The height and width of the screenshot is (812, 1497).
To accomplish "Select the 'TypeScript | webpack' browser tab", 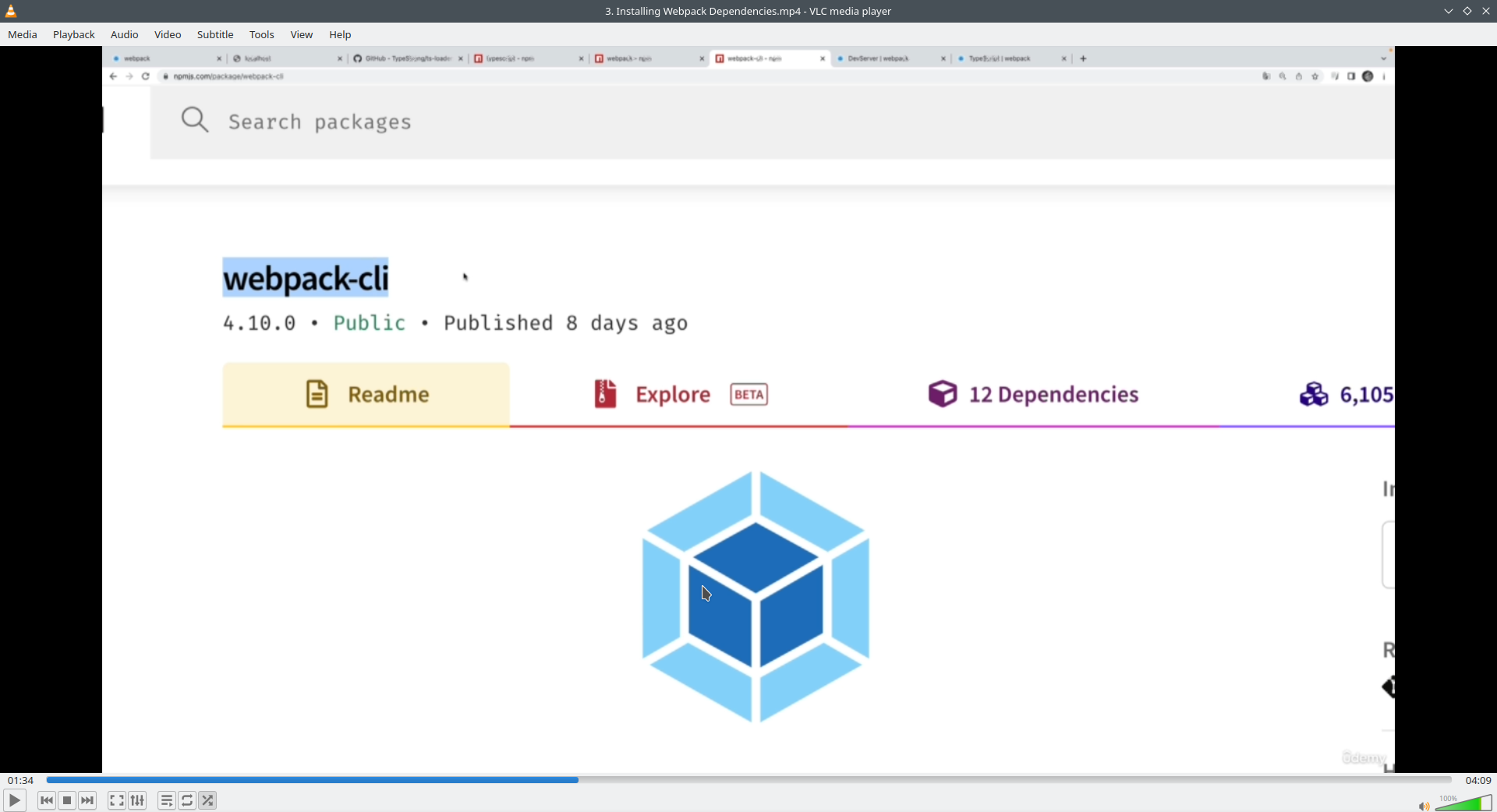I will click(1011, 58).
